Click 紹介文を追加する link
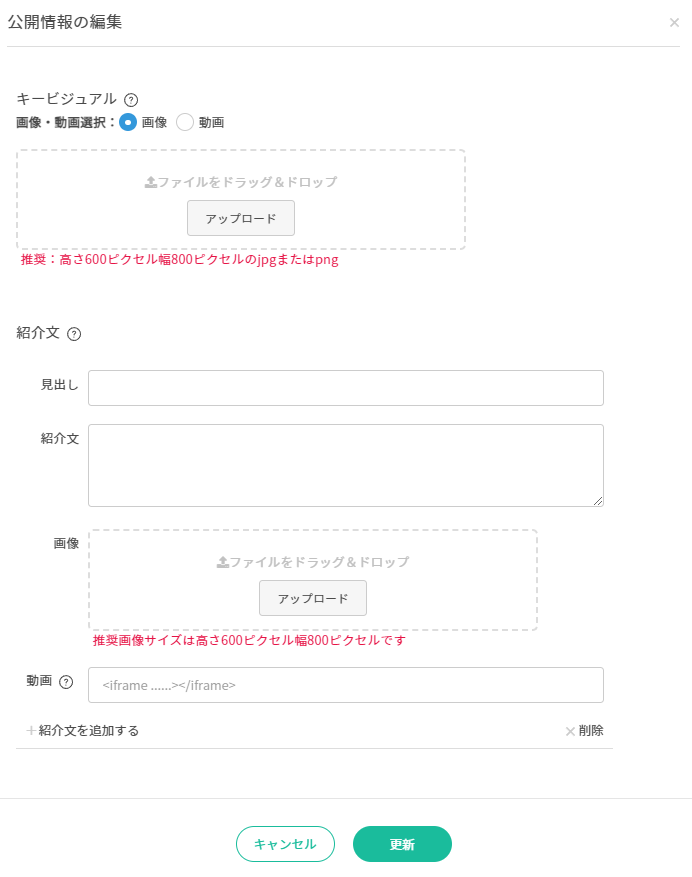The height and width of the screenshot is (877, 692). (88, 730)
